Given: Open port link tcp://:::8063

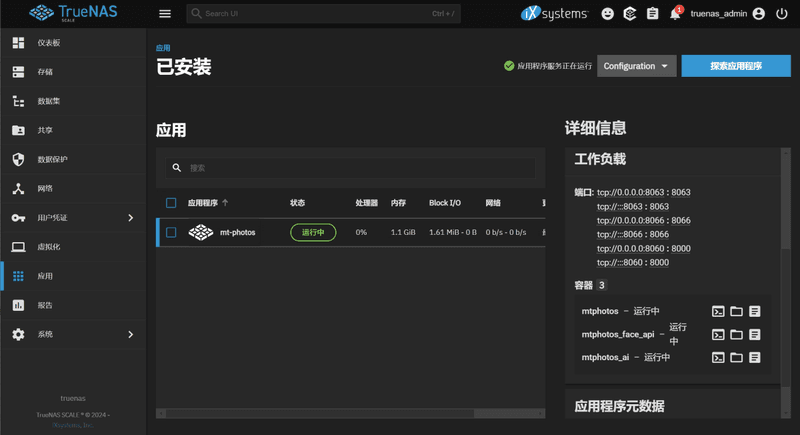Looking at the screenshot, I should coord(620,207).
